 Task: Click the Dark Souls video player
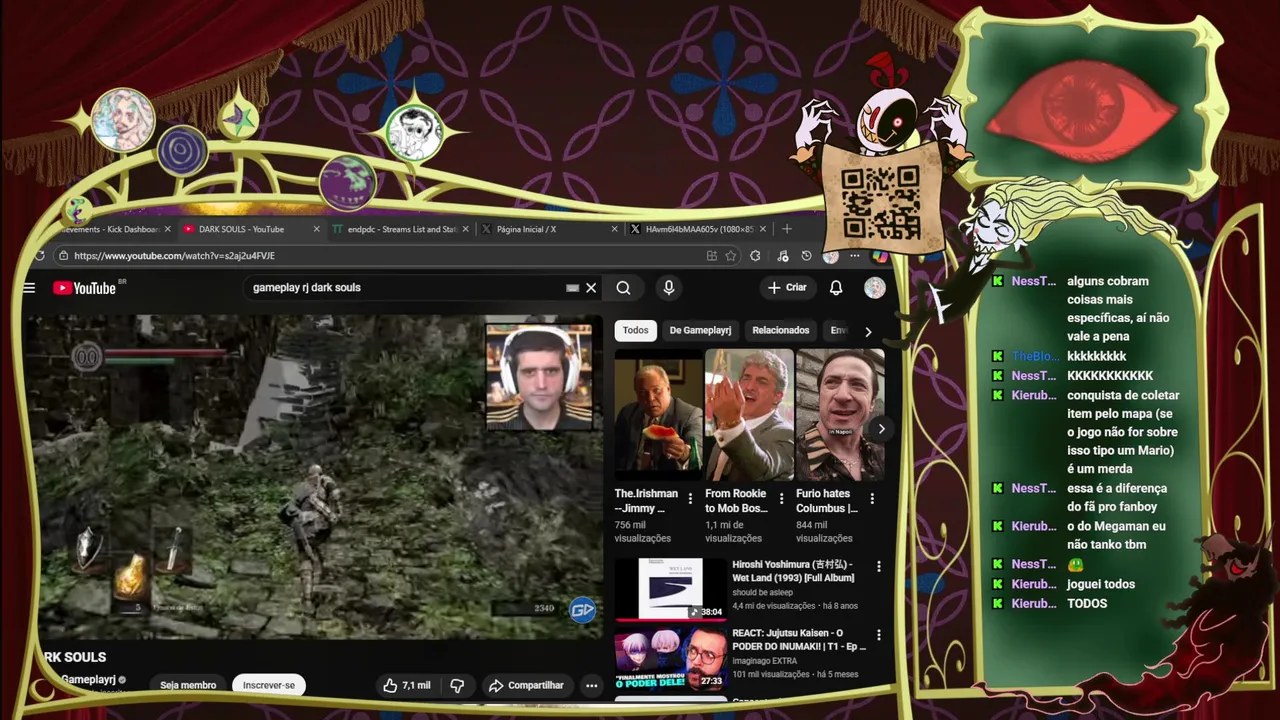(x=314, y=476)
